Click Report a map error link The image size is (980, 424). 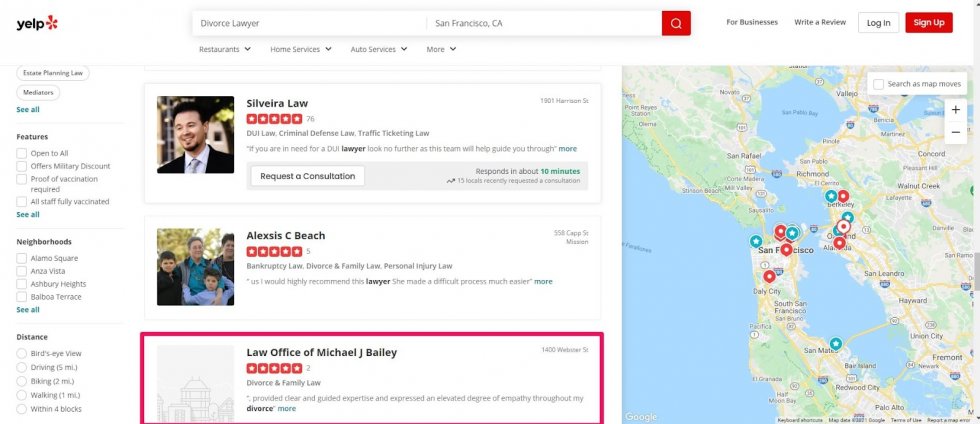point(951,420)
